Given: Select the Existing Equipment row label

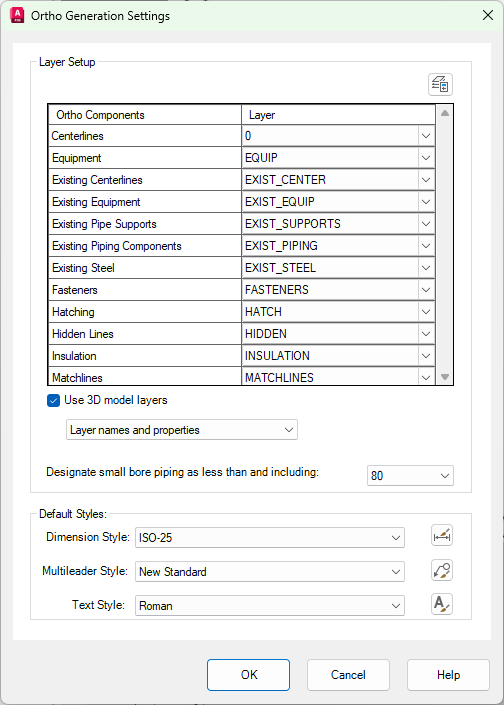Looking at the screenshot, I should (x=96, y=202).
